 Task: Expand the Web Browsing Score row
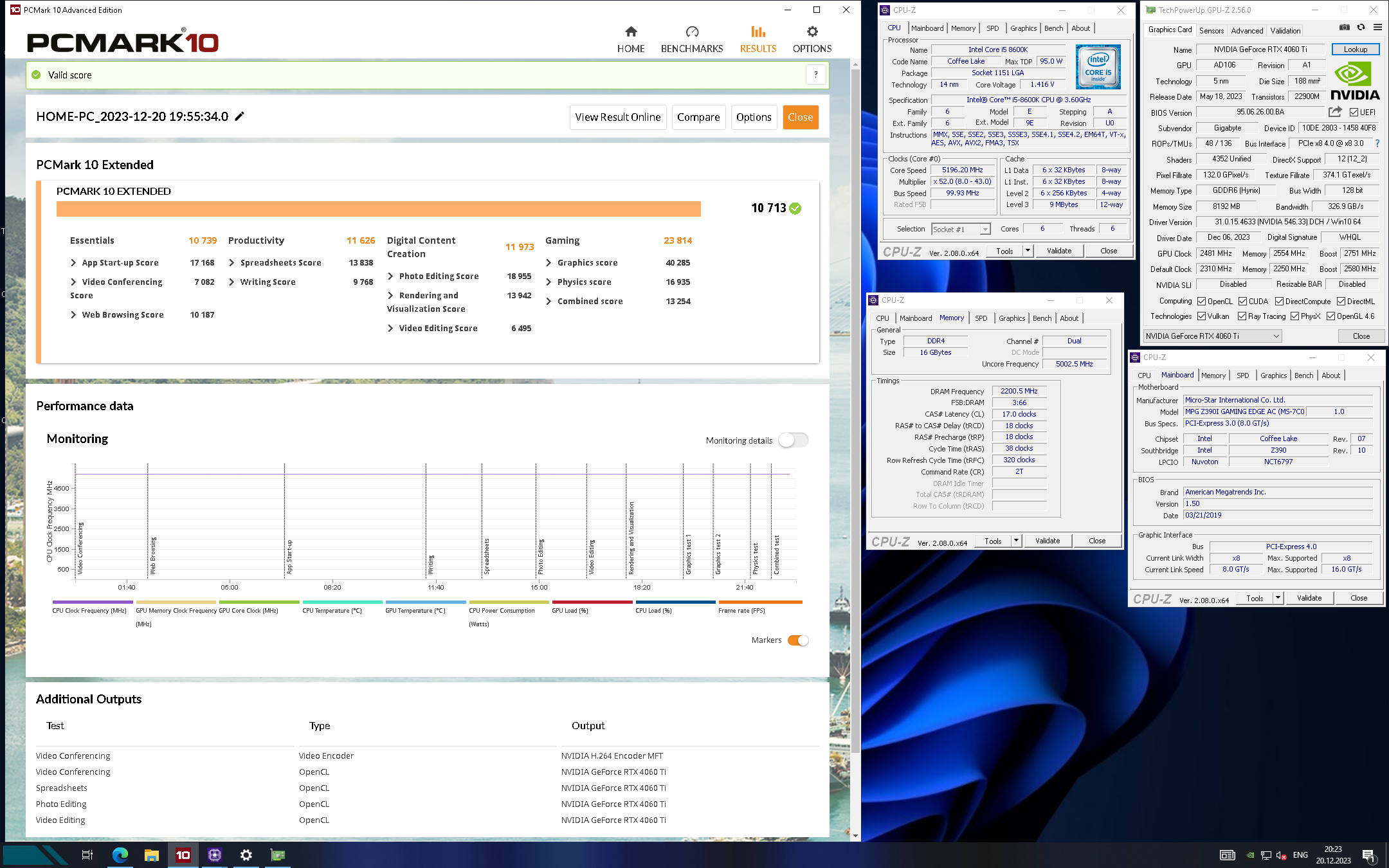(x=73, y=314)
